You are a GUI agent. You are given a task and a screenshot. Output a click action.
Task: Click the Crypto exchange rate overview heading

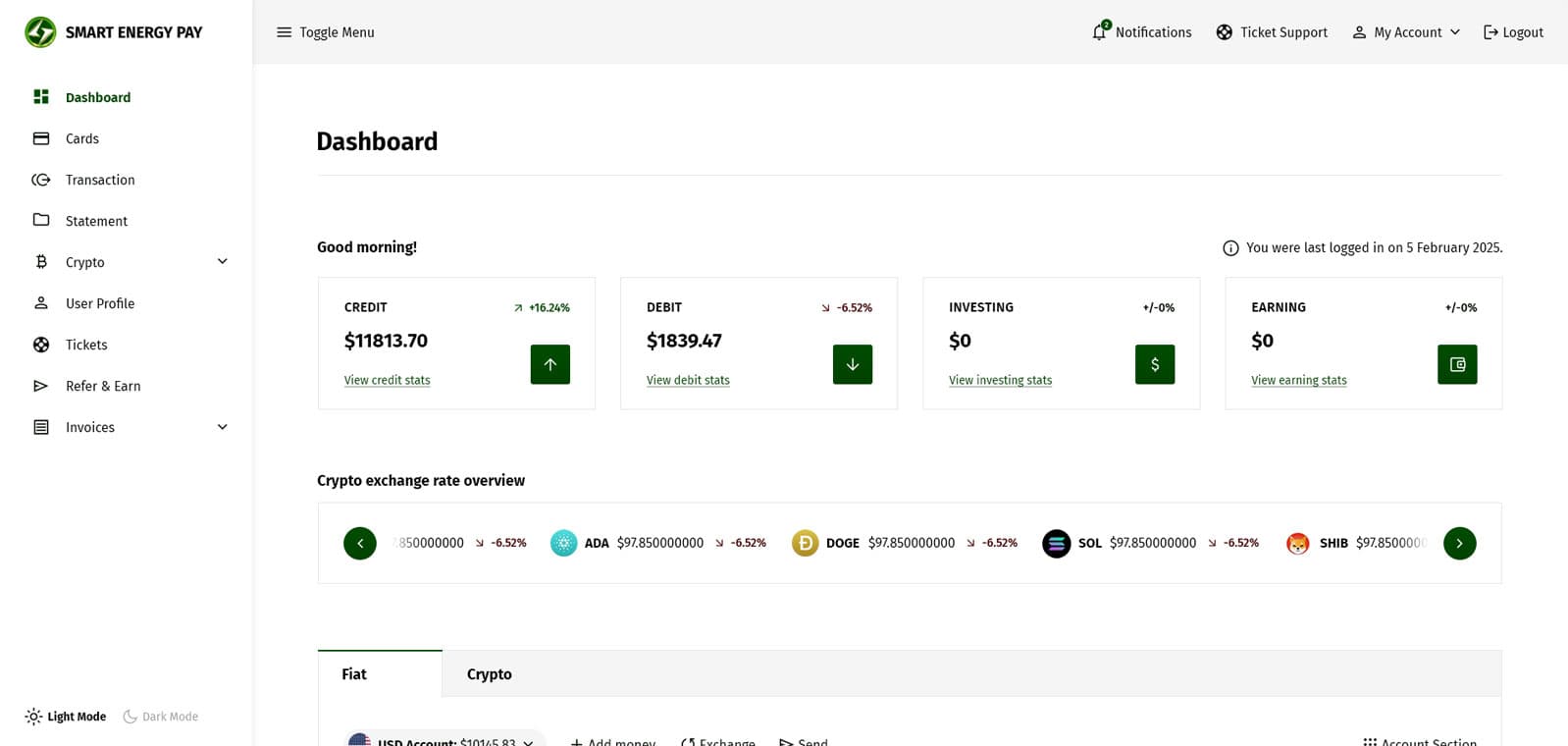tap(421, 480)
